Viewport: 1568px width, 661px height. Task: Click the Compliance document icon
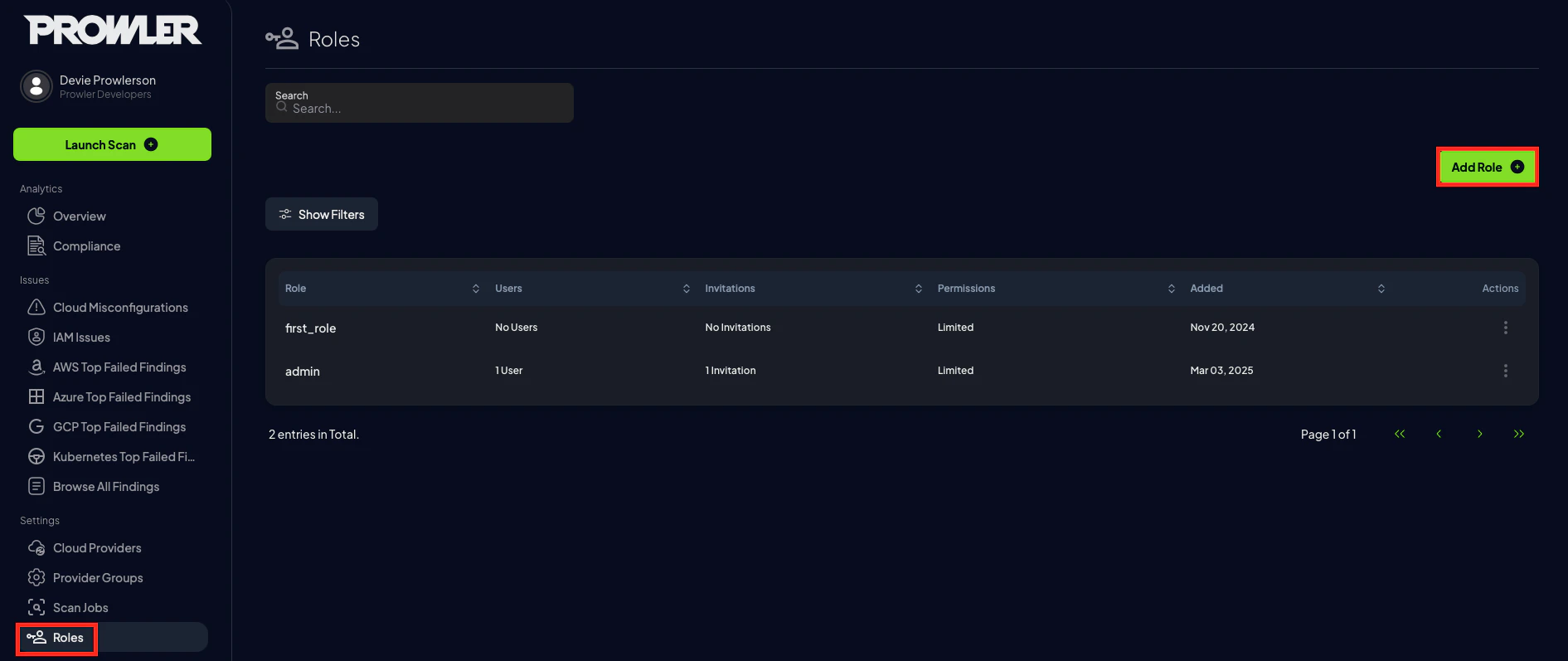point(36,245)
